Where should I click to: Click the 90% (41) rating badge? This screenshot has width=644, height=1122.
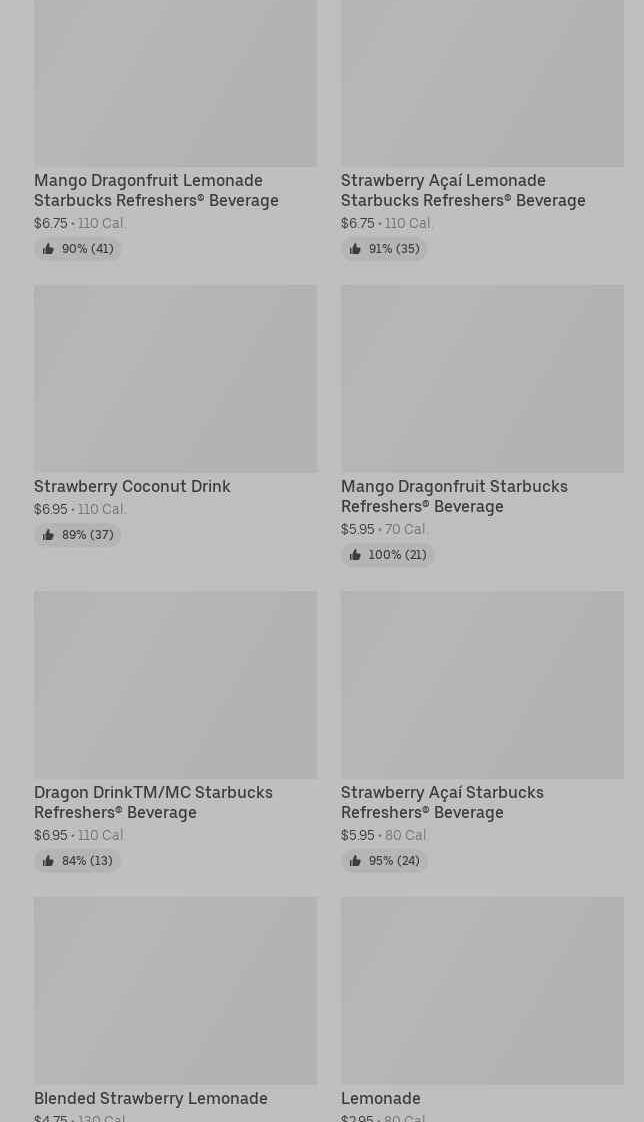point(78,249)
